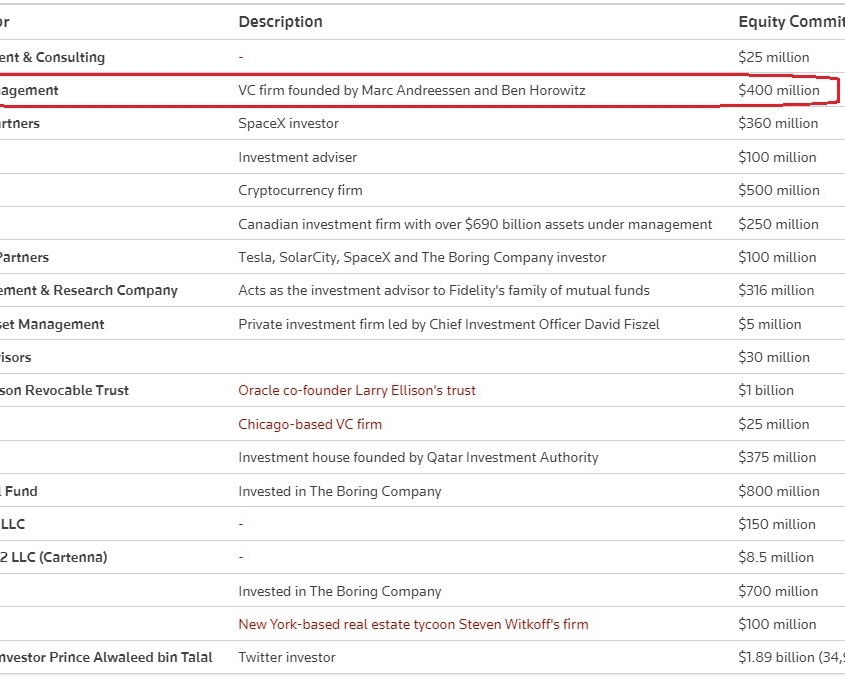Click the '& Consulting' investor name
The width and height of the screenshot is (845, 680).
[x=53, y=57]
